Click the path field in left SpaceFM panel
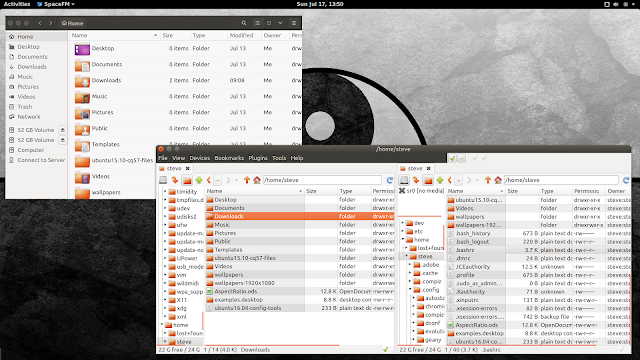This screenshot has height=360, width=640. [322, 180]
